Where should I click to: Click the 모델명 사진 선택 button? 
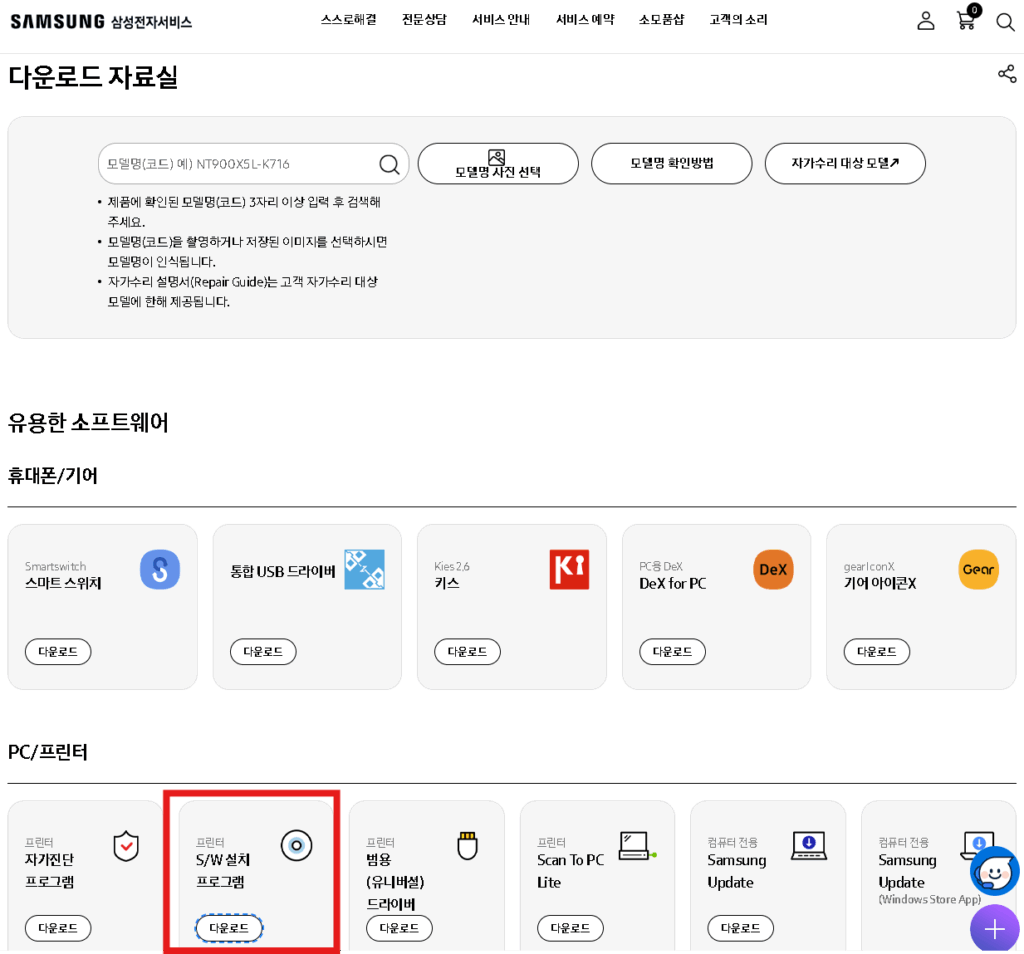(498, 164)
